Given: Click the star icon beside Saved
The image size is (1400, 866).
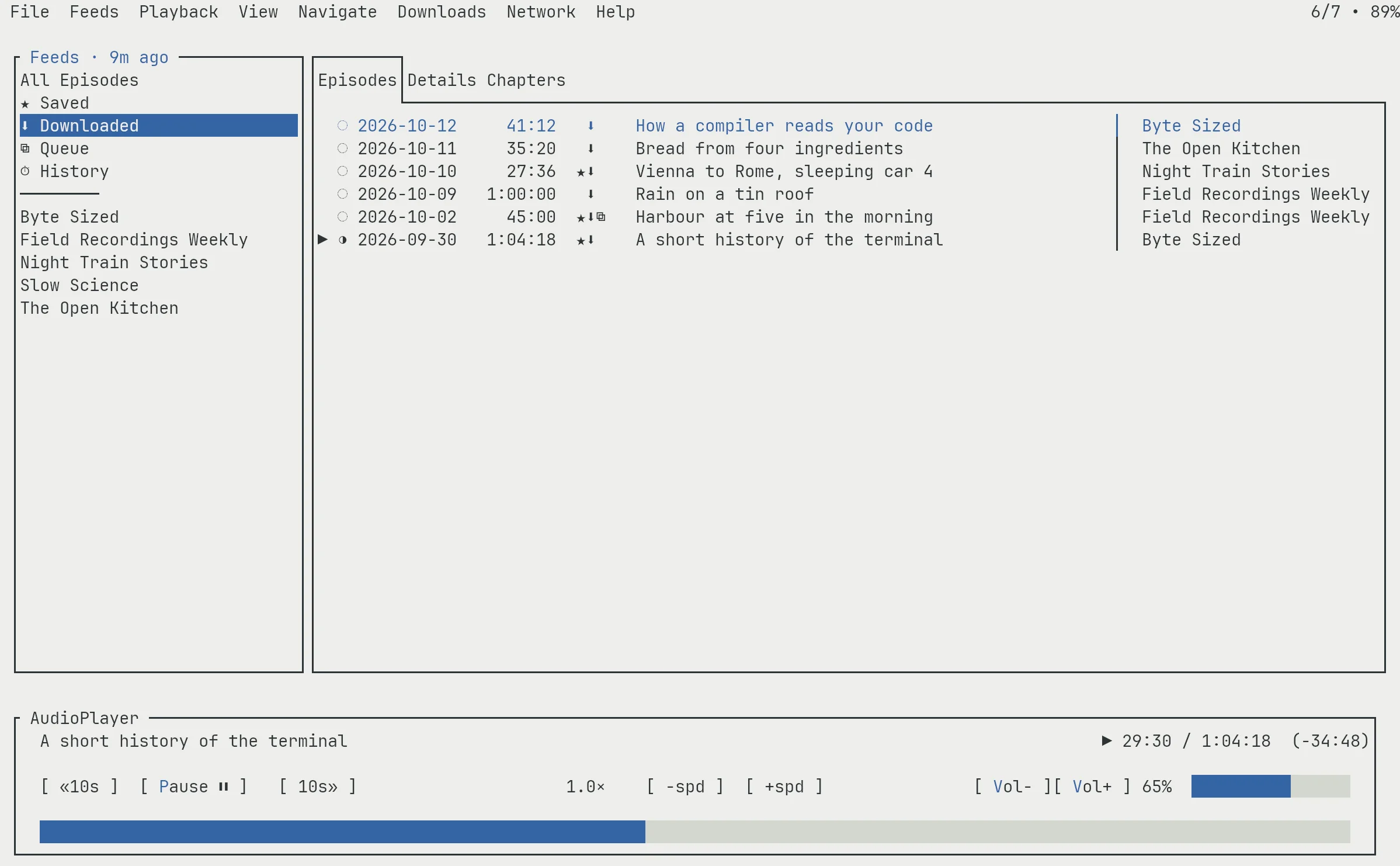Looking at the screenshot, I should pyautogui.click(x=25, y=103).
